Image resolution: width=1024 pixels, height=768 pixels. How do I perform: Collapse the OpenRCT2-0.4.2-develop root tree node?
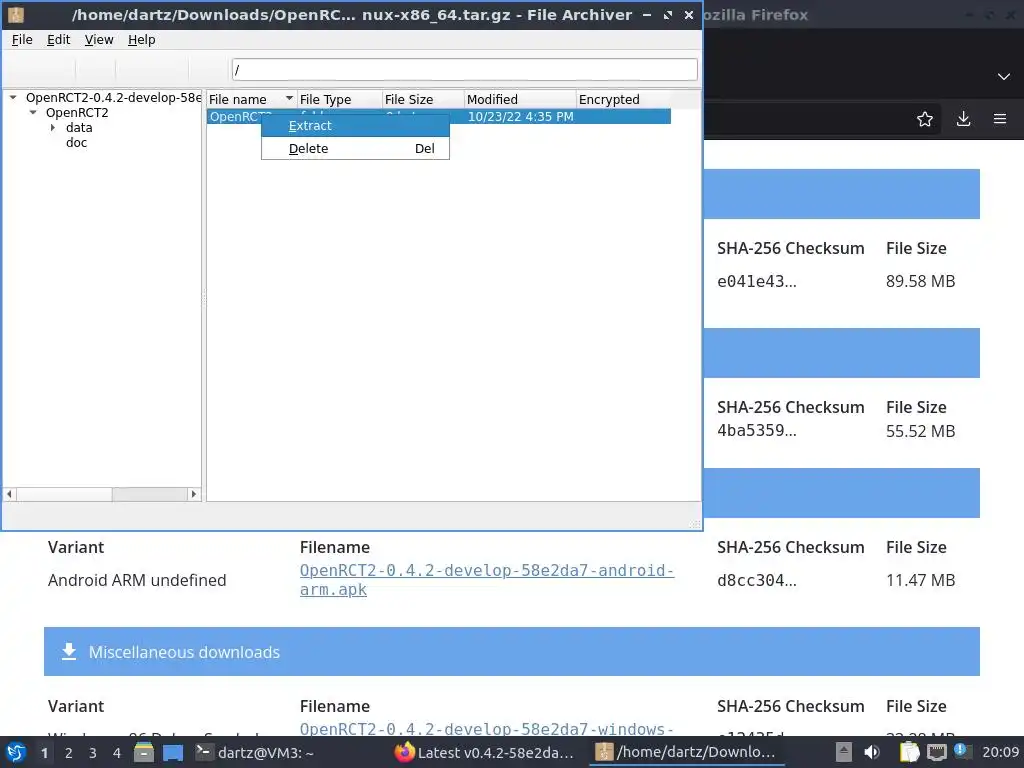click(12, 97)
